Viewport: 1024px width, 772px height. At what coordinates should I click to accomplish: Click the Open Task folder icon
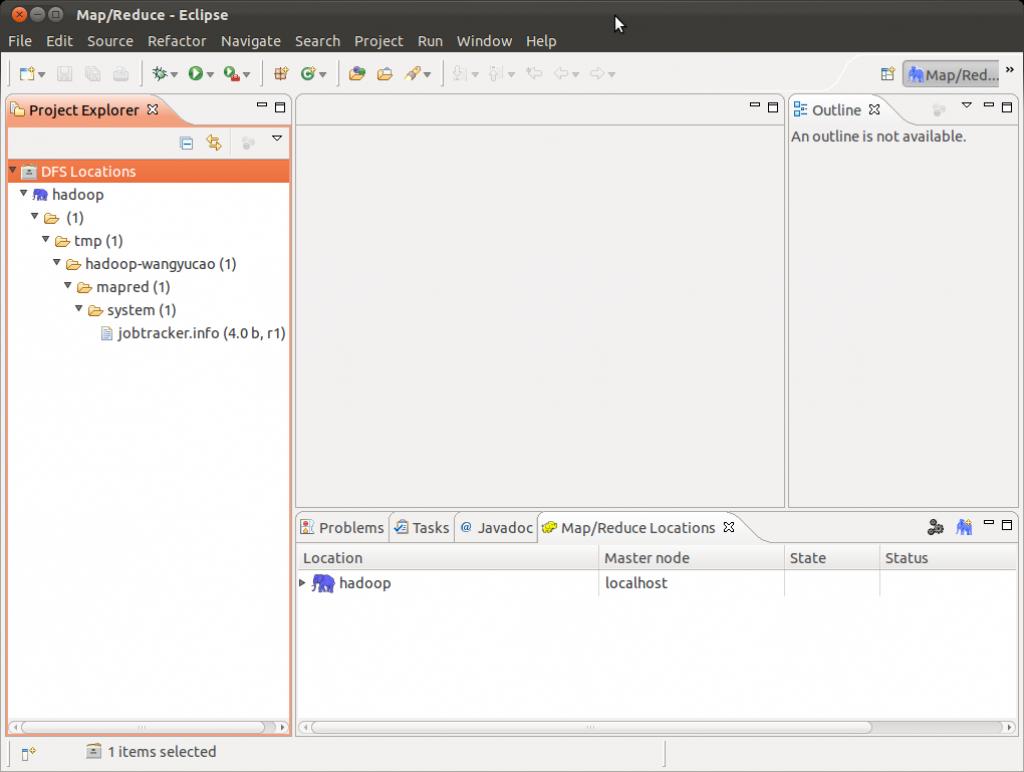pos(385,74)
